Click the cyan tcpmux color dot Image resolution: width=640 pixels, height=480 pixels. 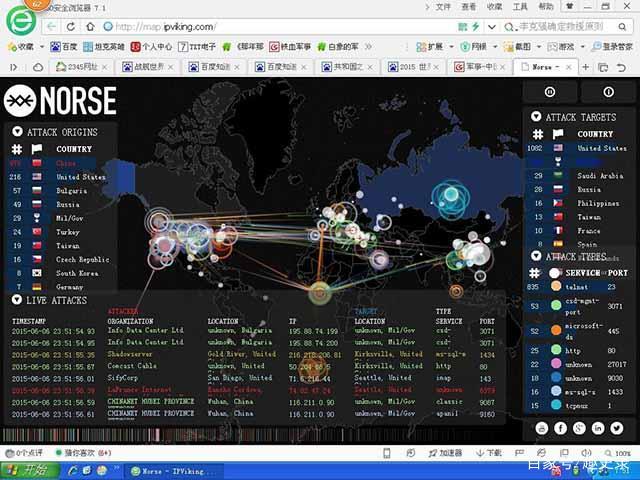tap(556, 405)
